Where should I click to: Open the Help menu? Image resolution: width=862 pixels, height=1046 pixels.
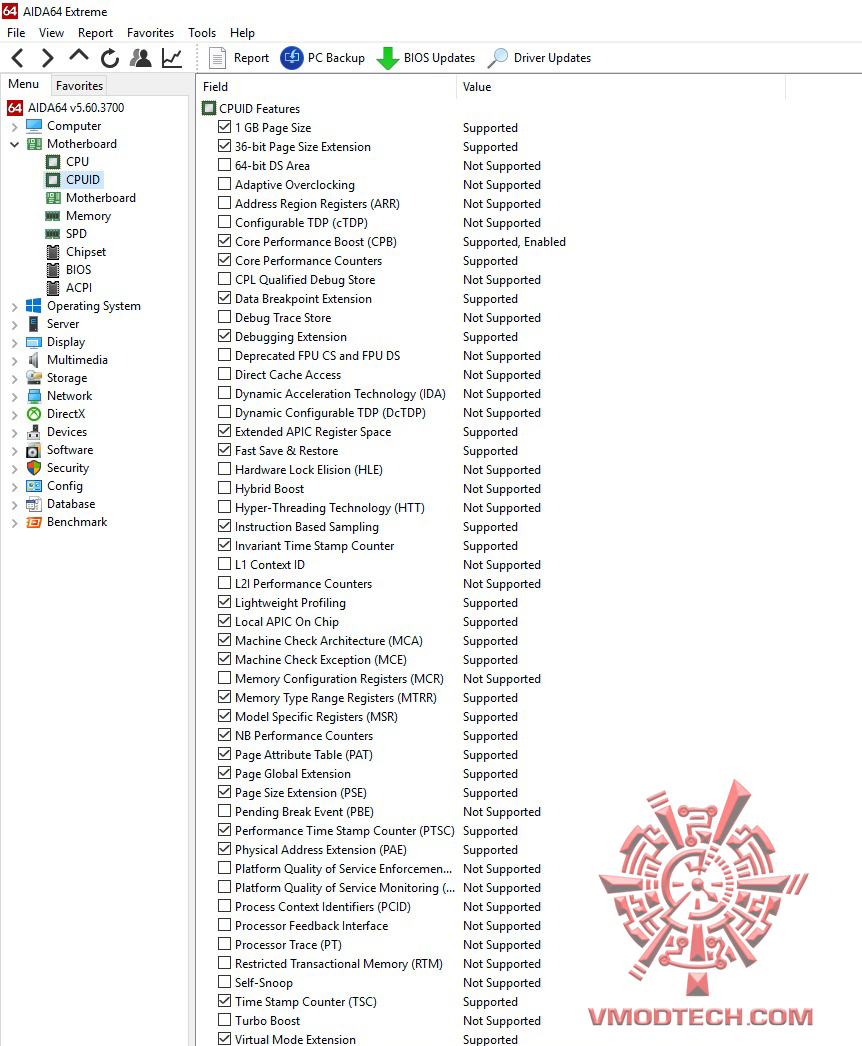click(x=242, y=33)
